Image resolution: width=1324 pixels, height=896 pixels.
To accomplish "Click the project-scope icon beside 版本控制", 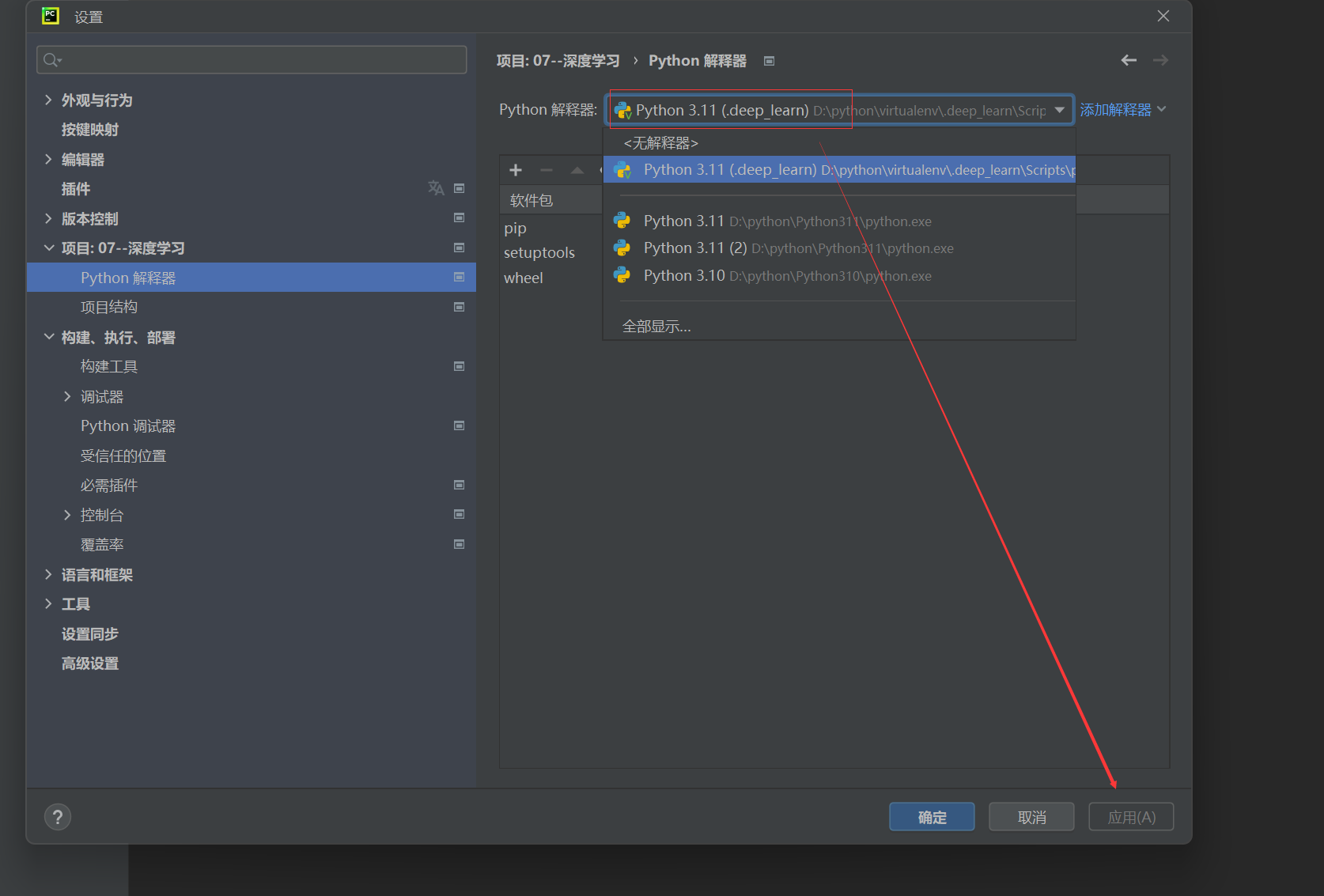I will click(x=459, y=217).
